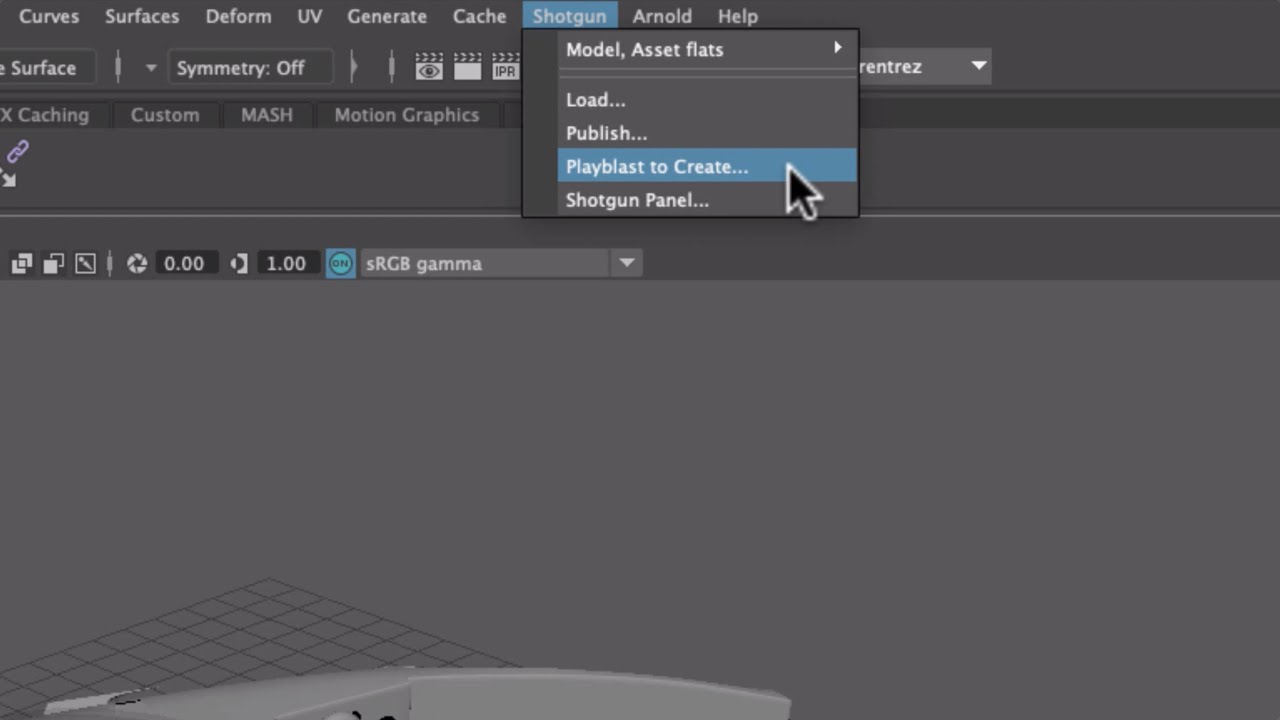This screenshot has width=1280, height=720.
Task: Open the Surfaces menu
Action: click(142, 16)
